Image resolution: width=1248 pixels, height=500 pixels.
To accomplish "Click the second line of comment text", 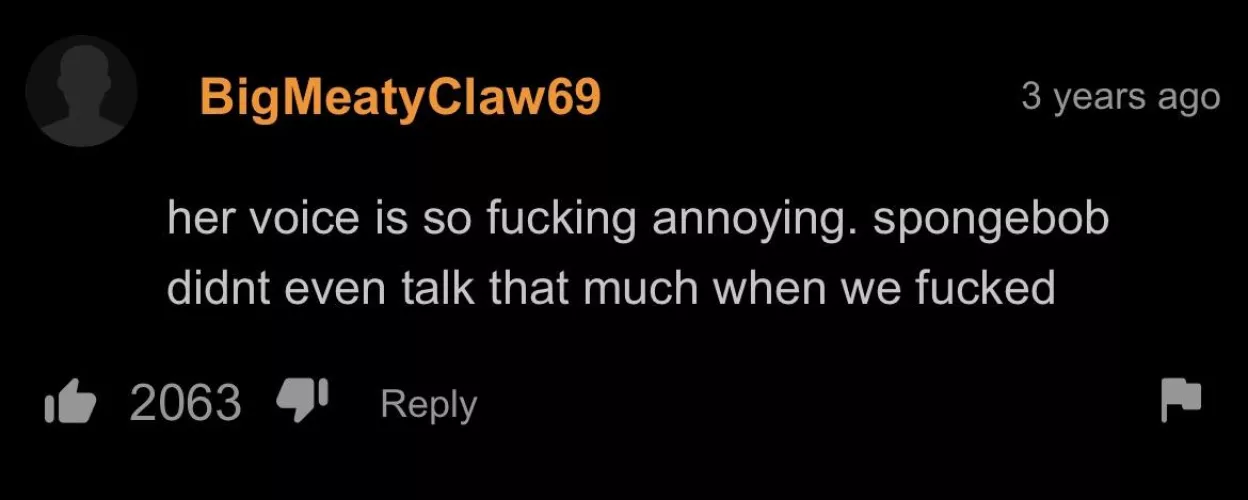I will coord(610,287).
